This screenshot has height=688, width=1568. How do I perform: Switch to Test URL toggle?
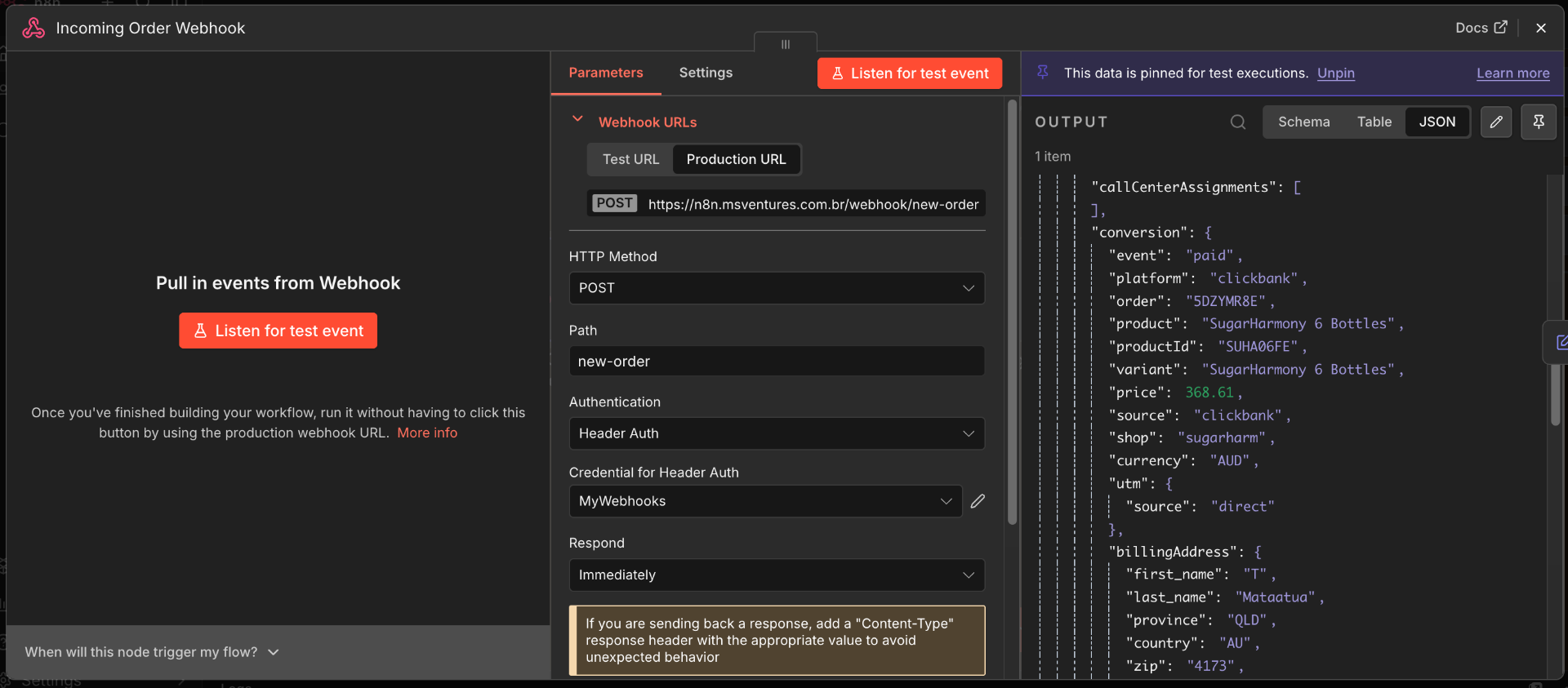(630, 159)
